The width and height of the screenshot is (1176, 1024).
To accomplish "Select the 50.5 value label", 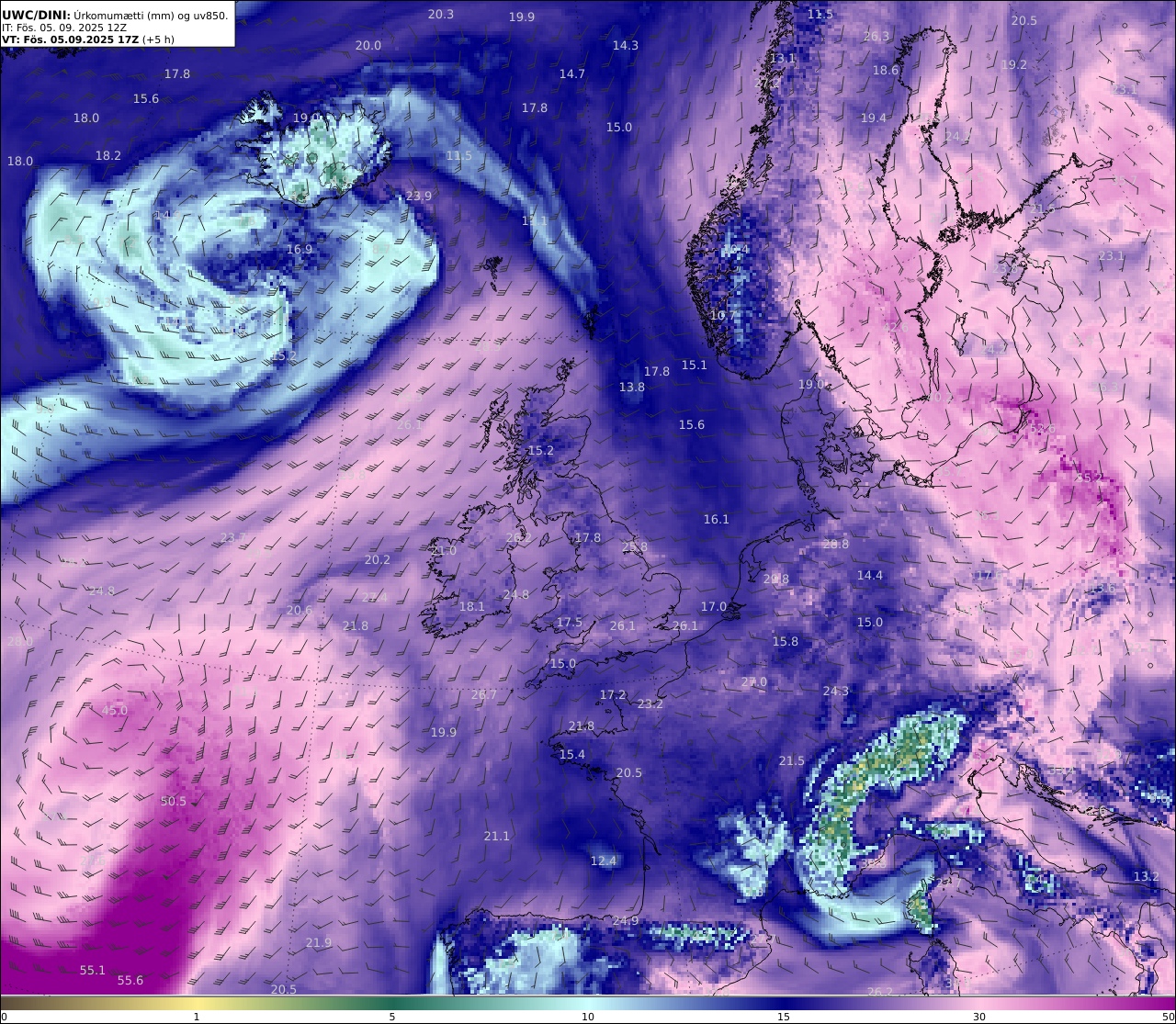I will point(174,802).
